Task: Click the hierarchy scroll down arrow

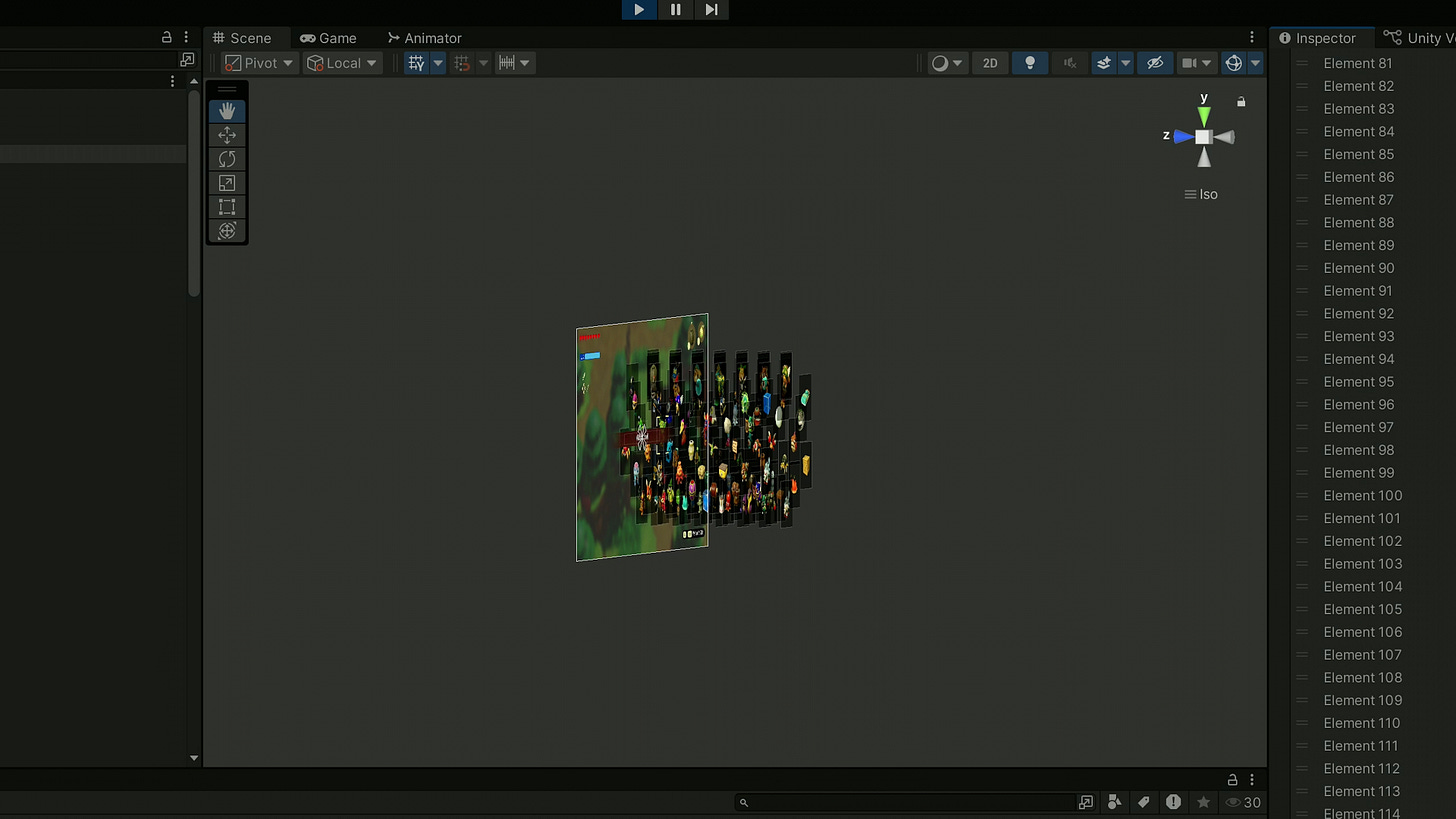Action: tap(194, 758)
